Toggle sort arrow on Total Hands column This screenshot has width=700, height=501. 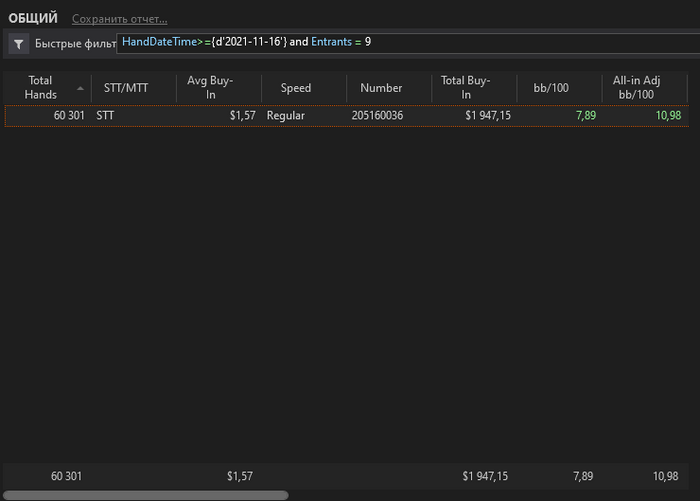[x=80, y=88]
